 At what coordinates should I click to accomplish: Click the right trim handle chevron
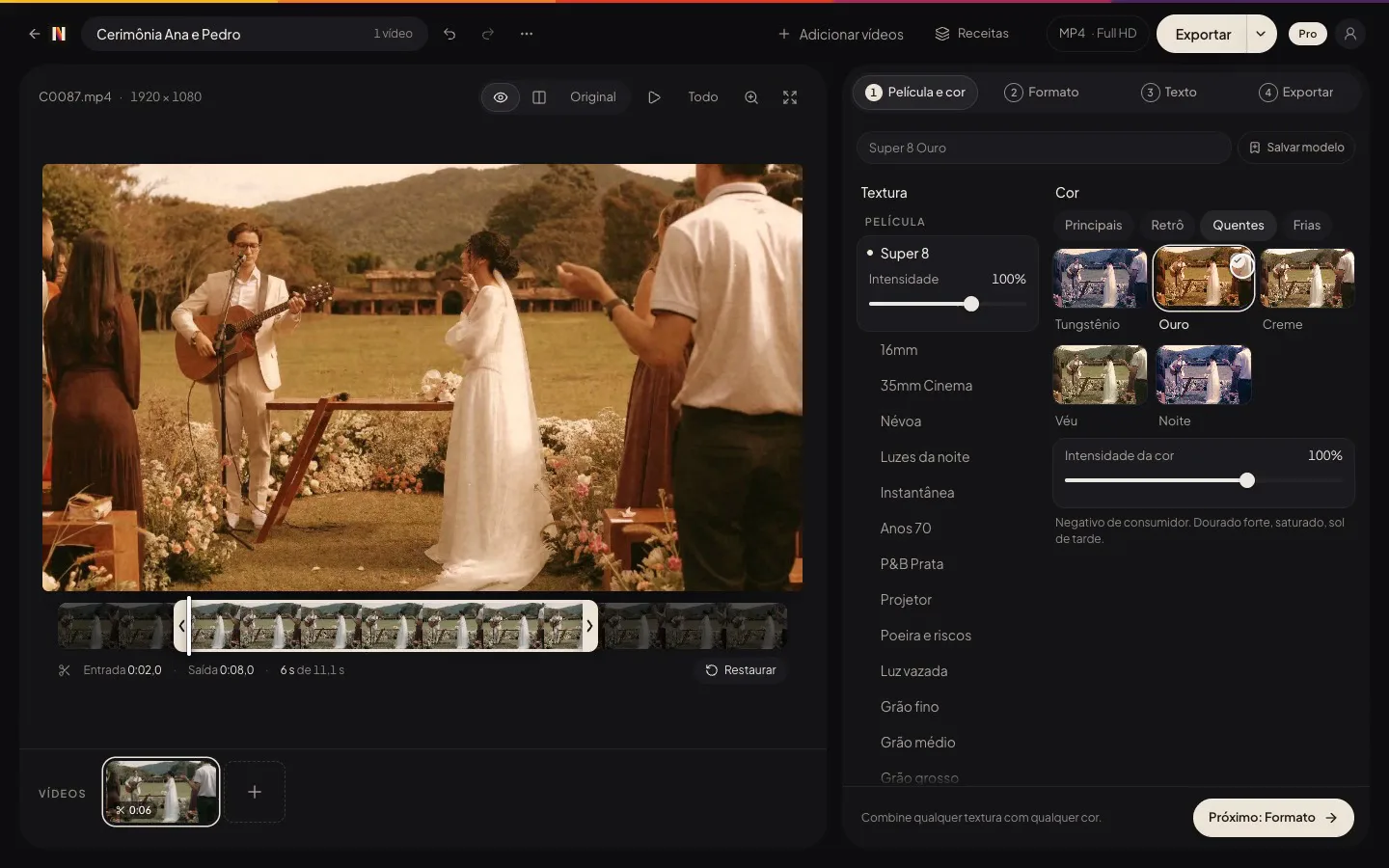589,626
